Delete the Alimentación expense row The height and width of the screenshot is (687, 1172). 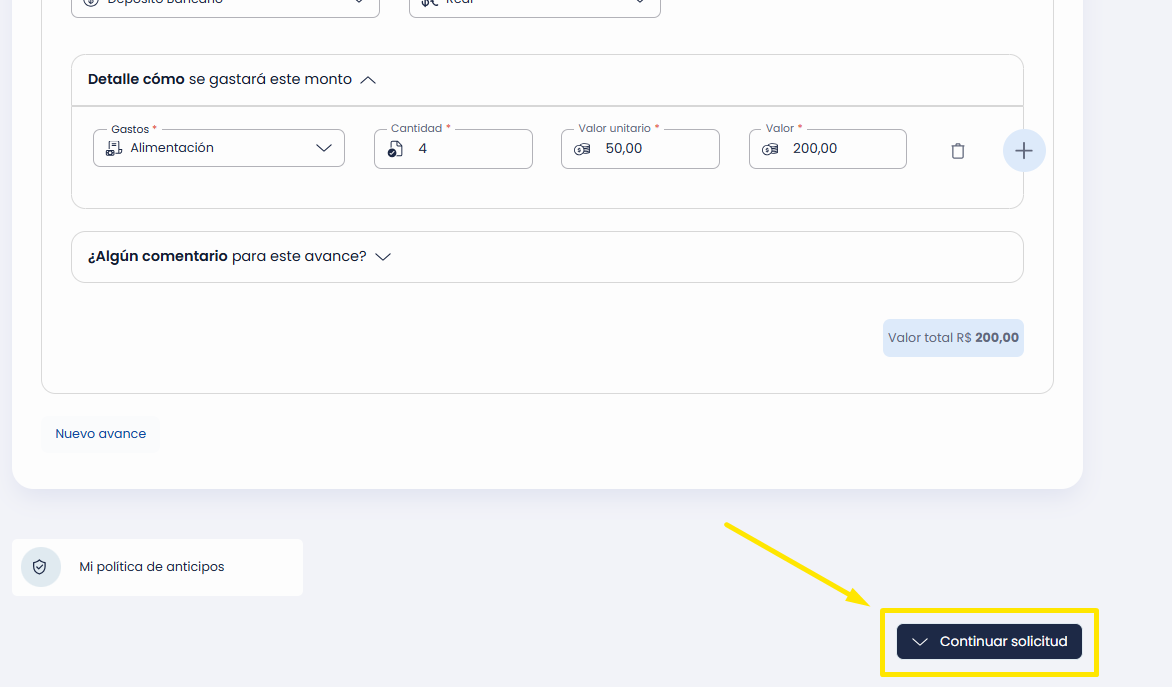pos(957,151)
